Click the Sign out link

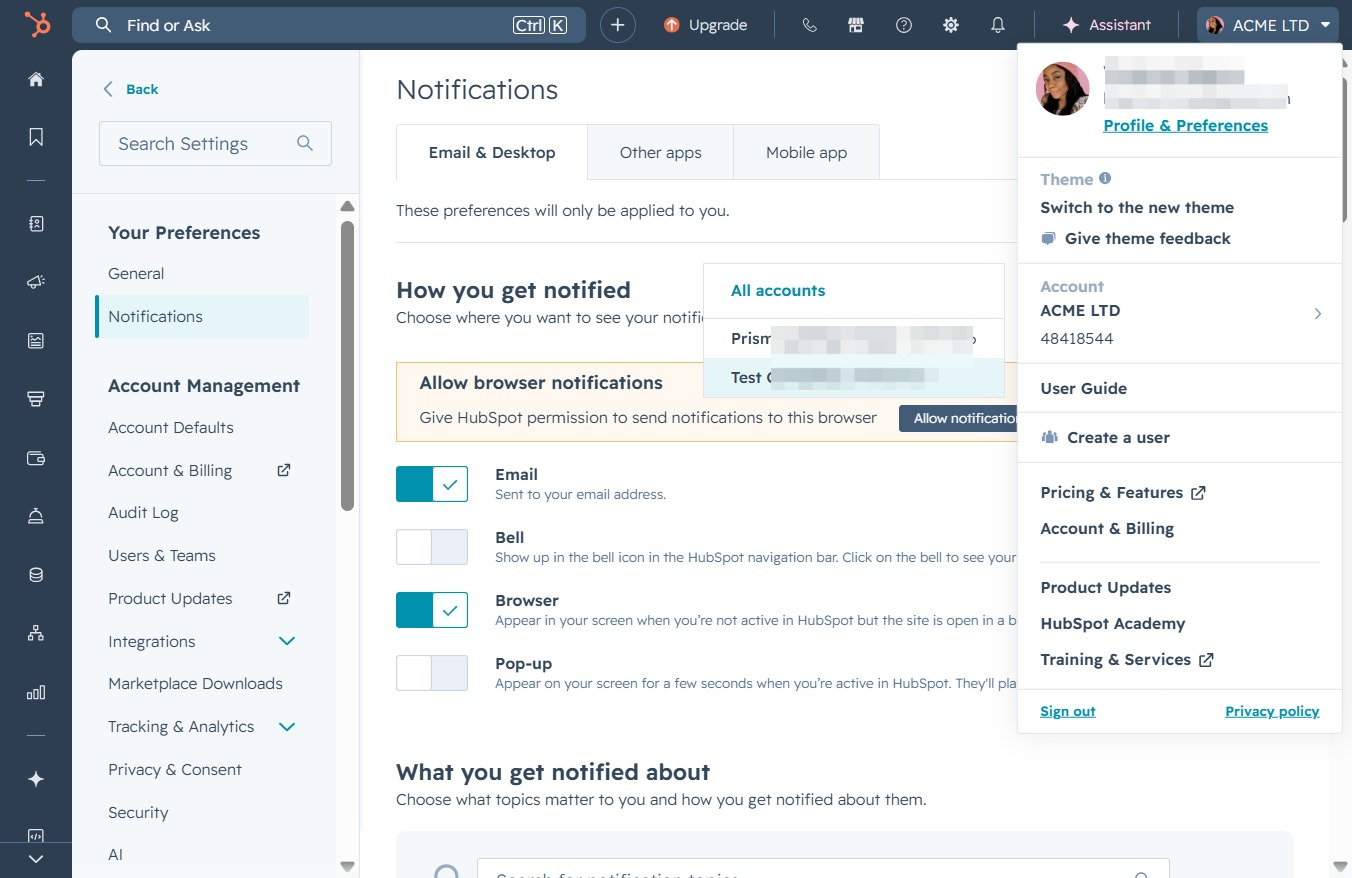(x=1068, y=711)
